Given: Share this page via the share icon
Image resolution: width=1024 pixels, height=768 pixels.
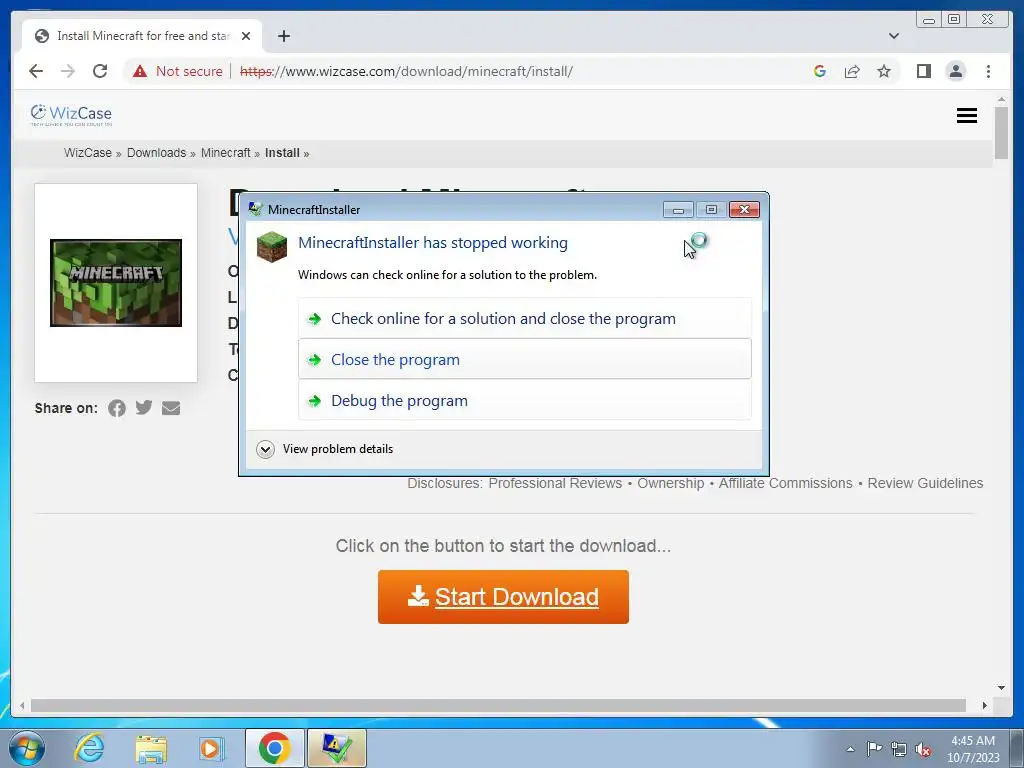Looking at the screenshot, I should 852,71.
